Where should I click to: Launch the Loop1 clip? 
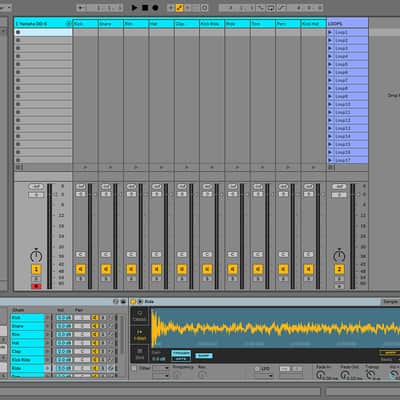pyautogui.click(x=330, y=32)
